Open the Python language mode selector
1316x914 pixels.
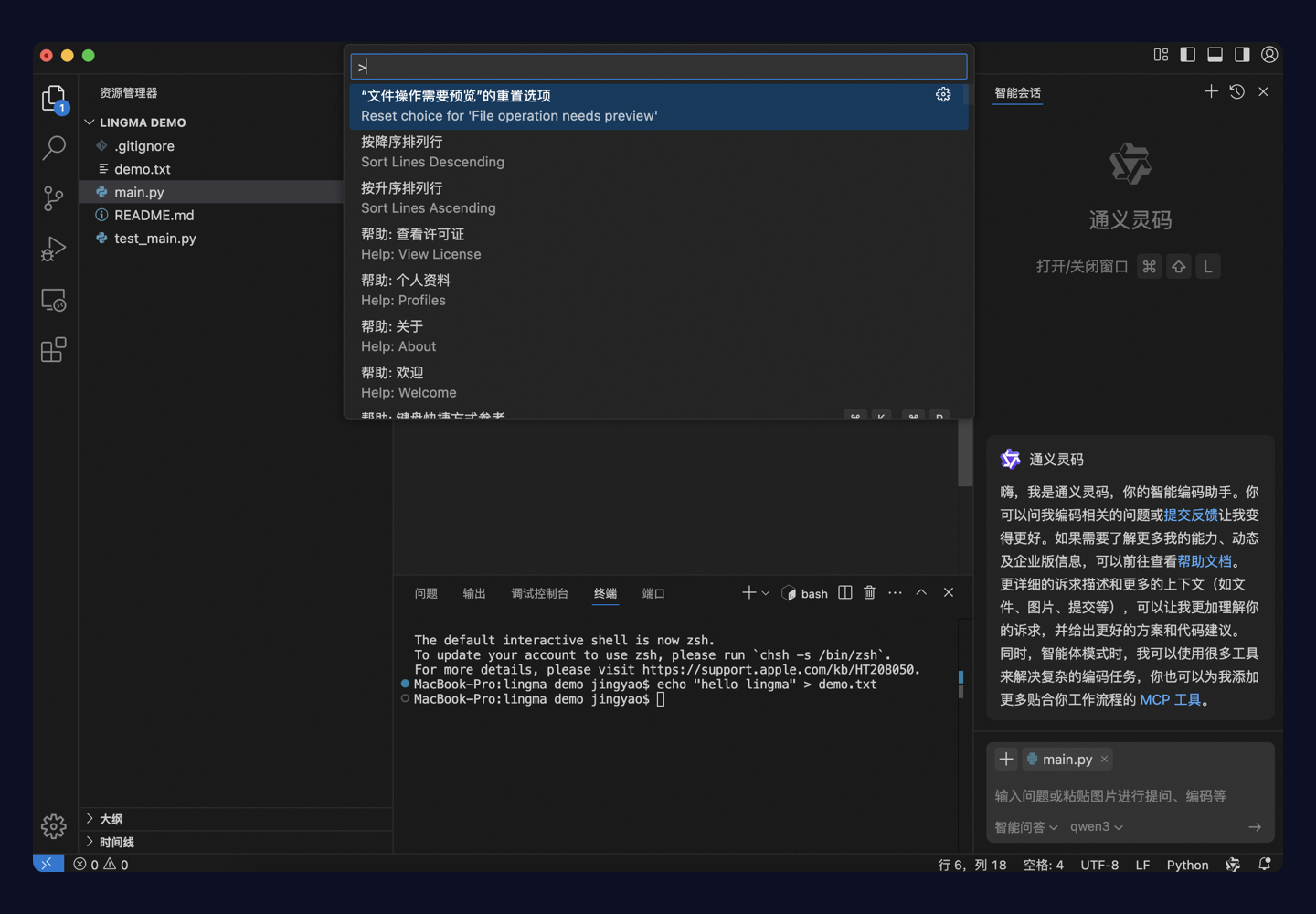click(x=1187, y=865)
